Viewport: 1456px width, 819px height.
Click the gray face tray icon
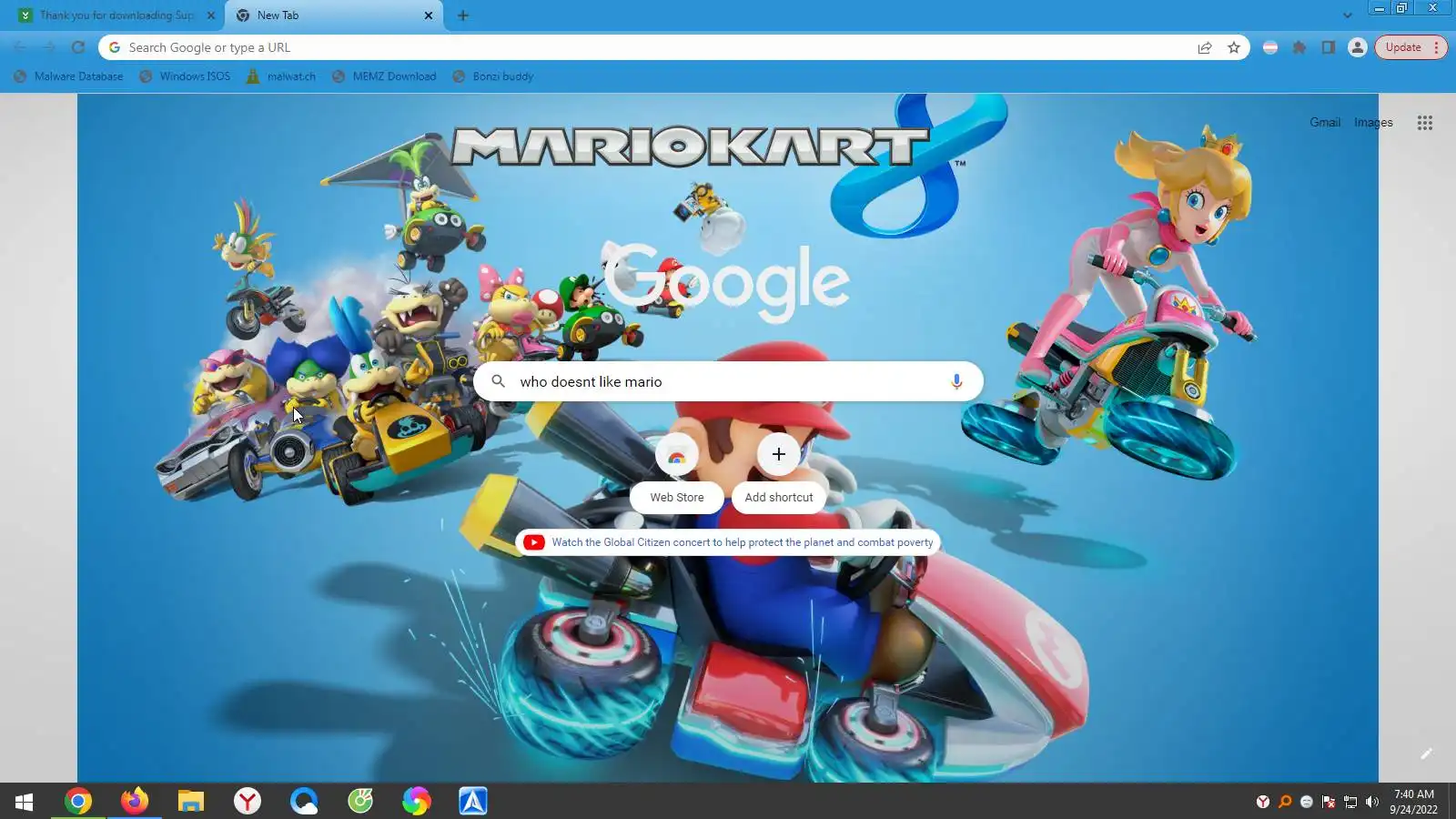pos(1307,802)
